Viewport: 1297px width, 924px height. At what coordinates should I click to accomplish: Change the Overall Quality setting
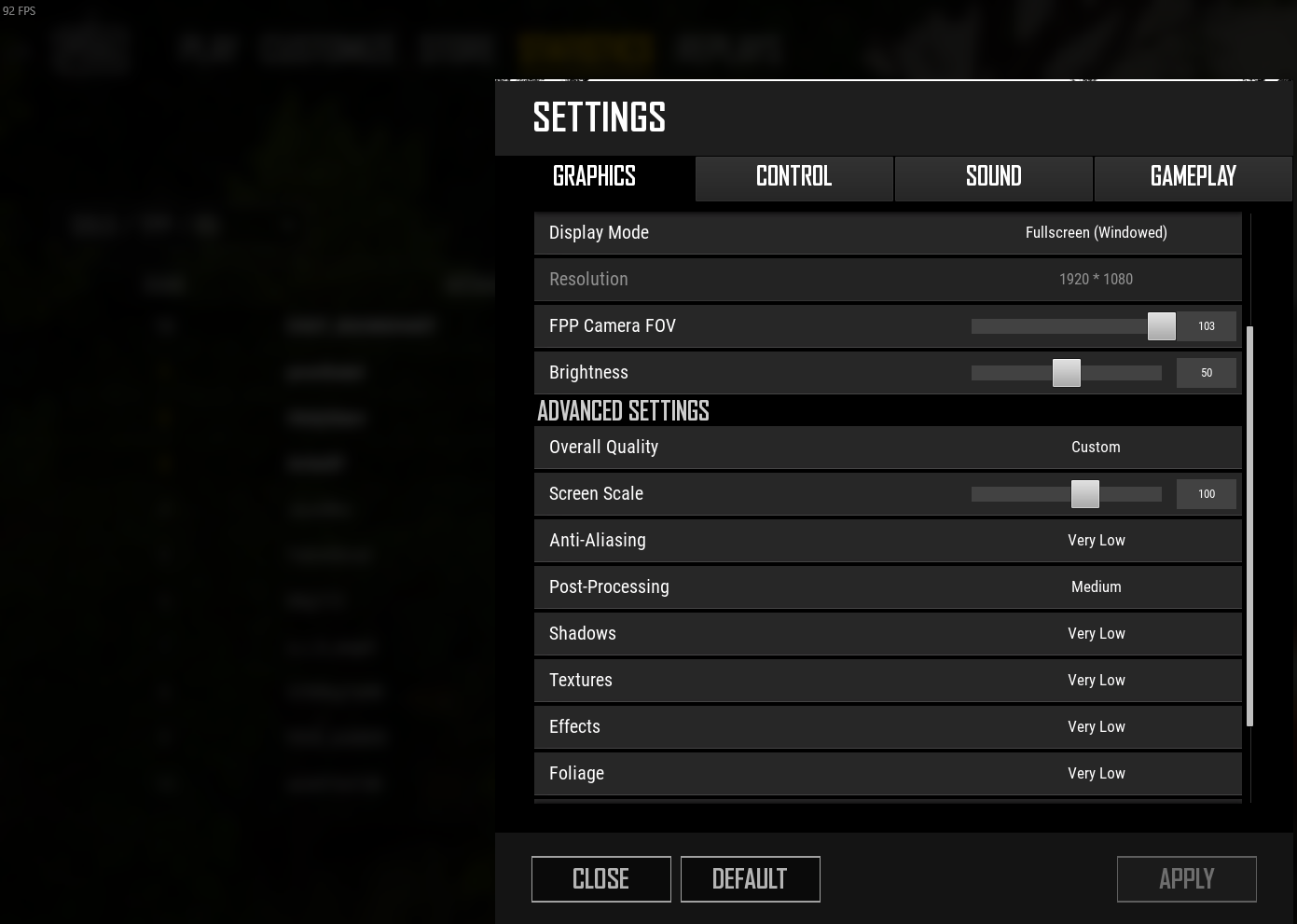(x=1096, y=448)
